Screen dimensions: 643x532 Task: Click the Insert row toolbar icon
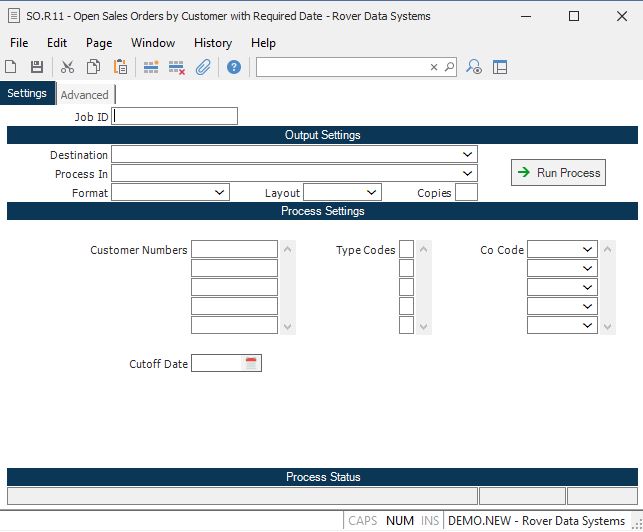pyautogui.click(x=151, y=67)
